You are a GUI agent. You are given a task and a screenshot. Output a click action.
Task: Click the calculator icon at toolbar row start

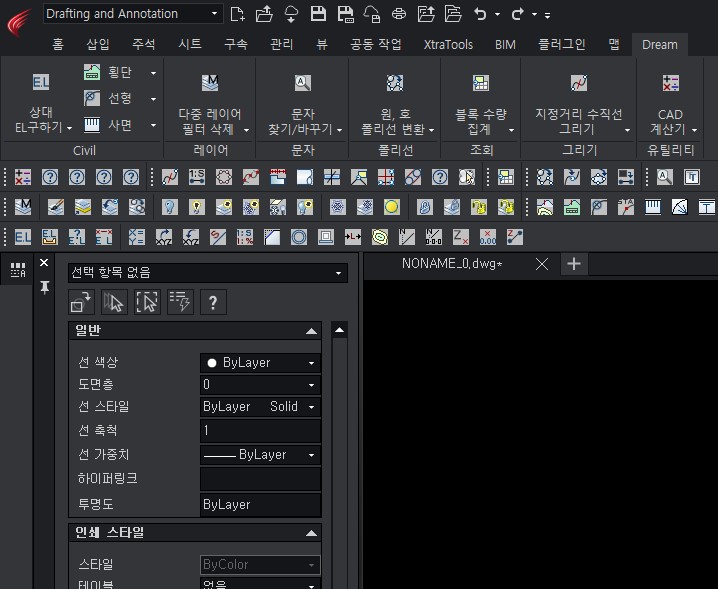click(x=23, y=177)
